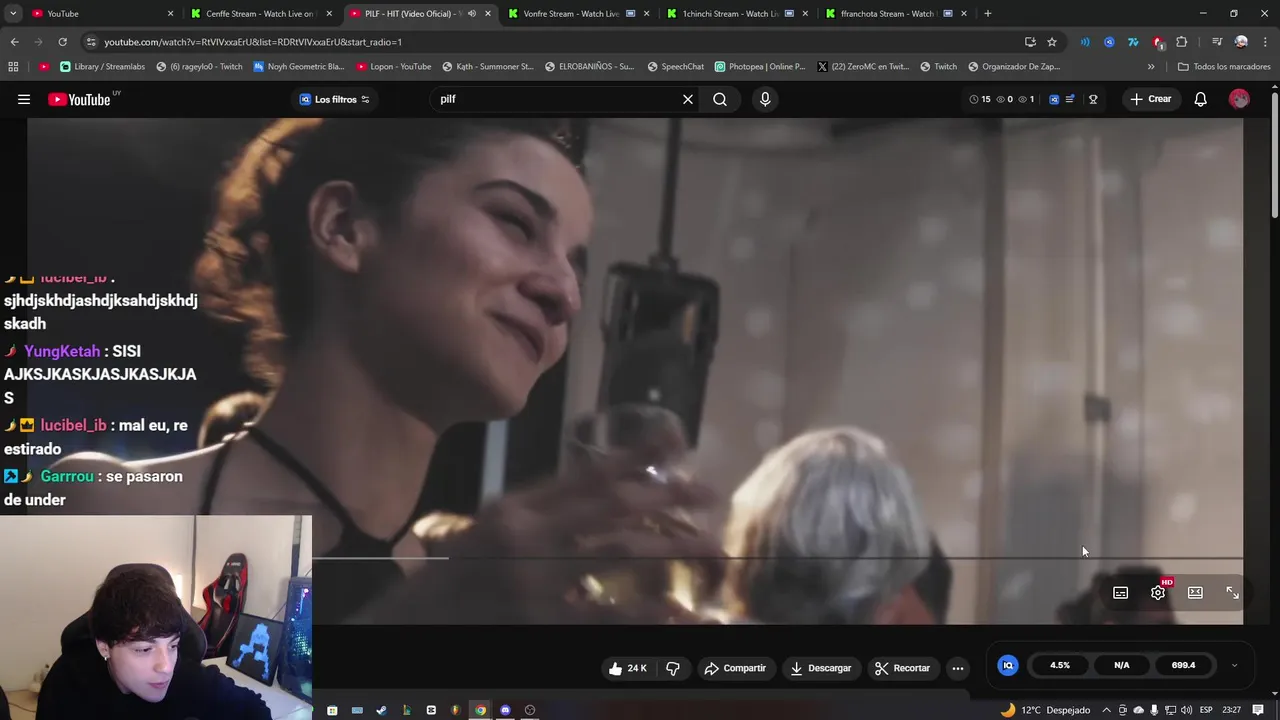Show hidden bookmarks with the double chevron
The image size is (1280, 720).
[x=1151, y=67]
